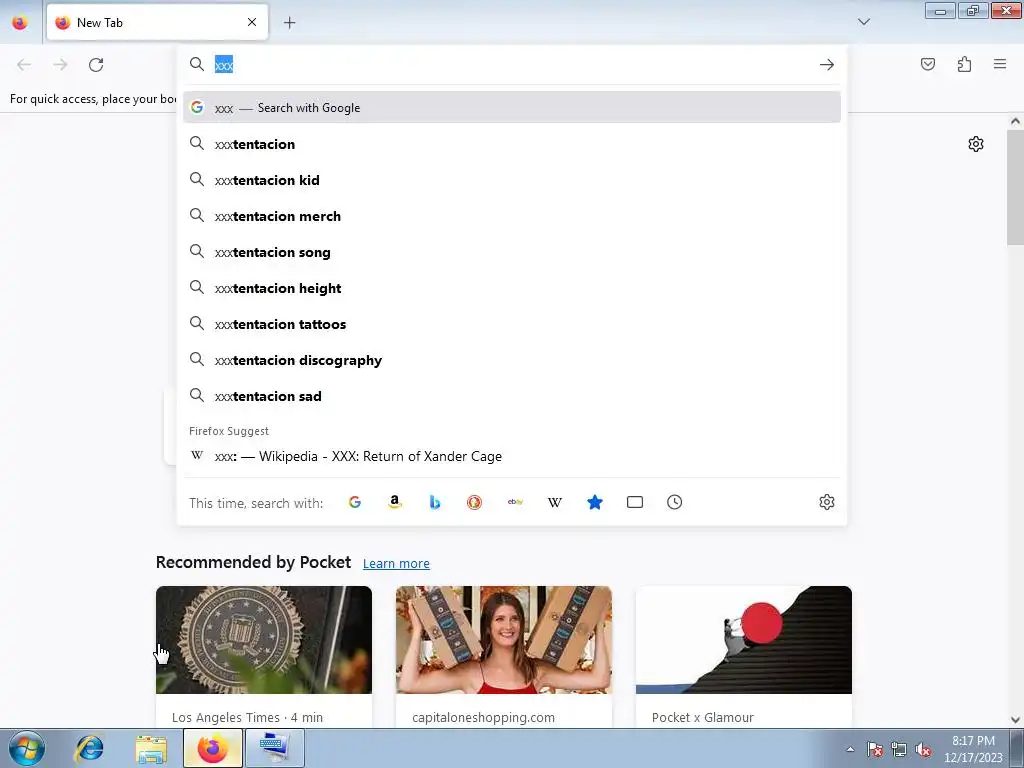This screenshot has width=1024, height=768.
Task: Open the Los Angeles Times article thumbnail
Action: point(264,640)
